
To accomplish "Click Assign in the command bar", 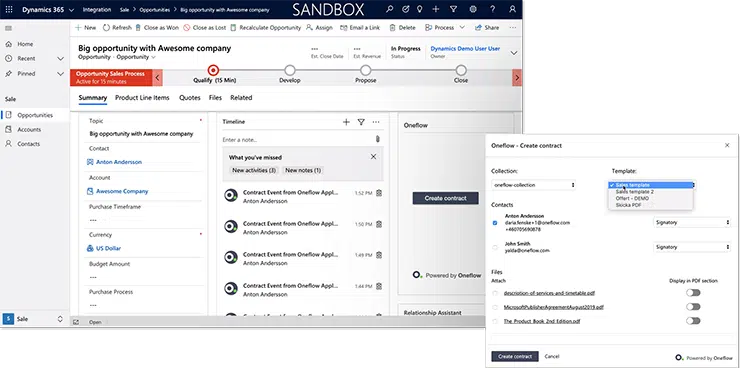I will (320, 28).
